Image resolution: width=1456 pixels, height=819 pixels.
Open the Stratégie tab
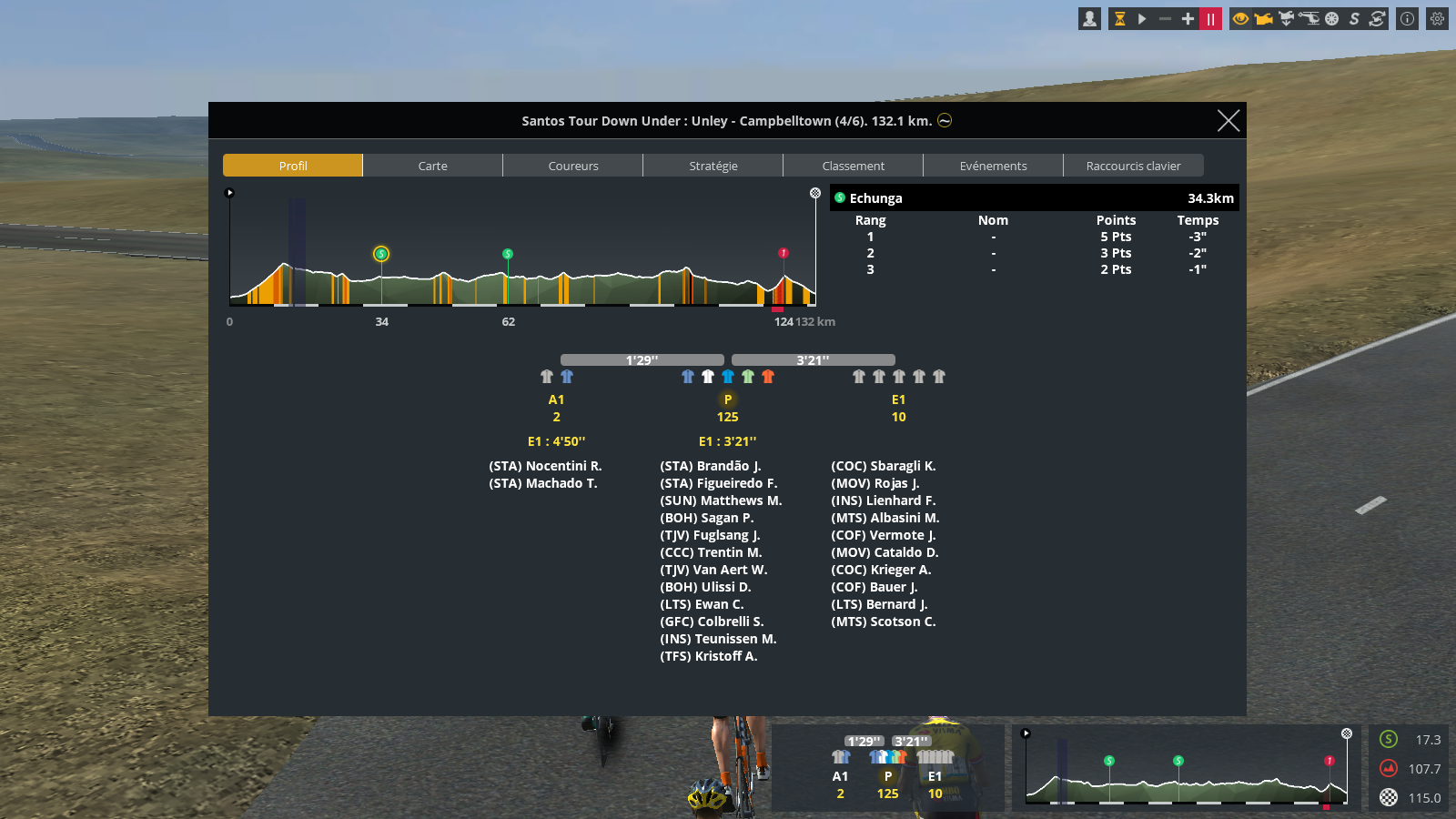(x=713, y=166)
